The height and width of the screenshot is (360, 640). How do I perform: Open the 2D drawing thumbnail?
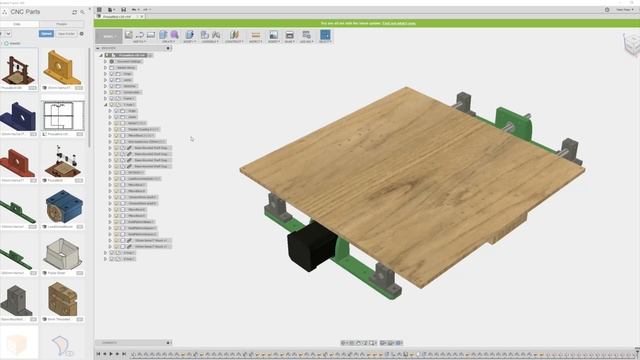pyautogui.click(x=62, y=116)
